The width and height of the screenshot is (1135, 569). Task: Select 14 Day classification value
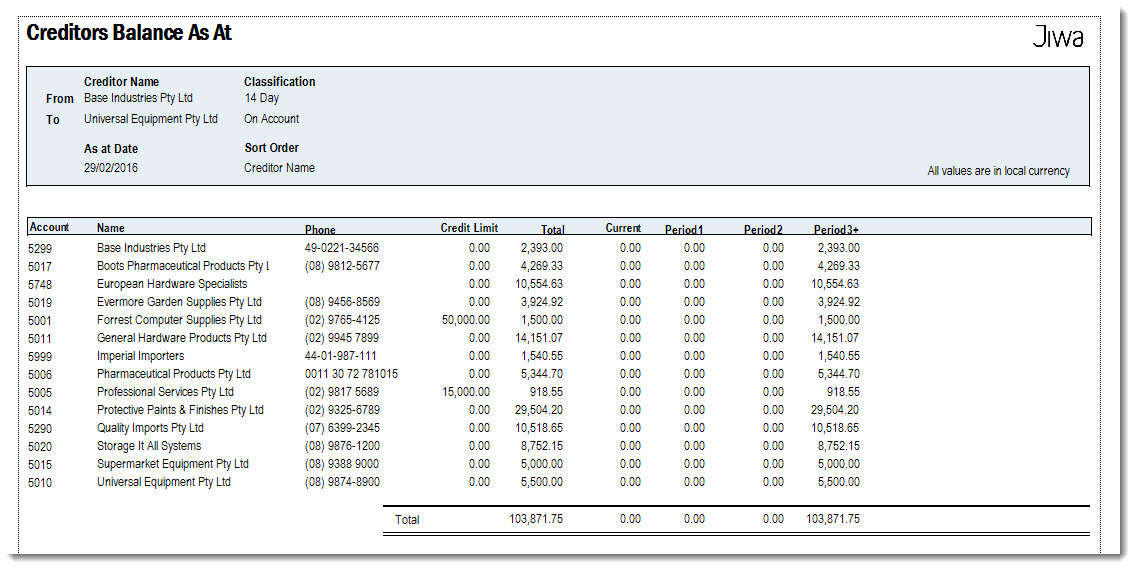click(261, 98)
